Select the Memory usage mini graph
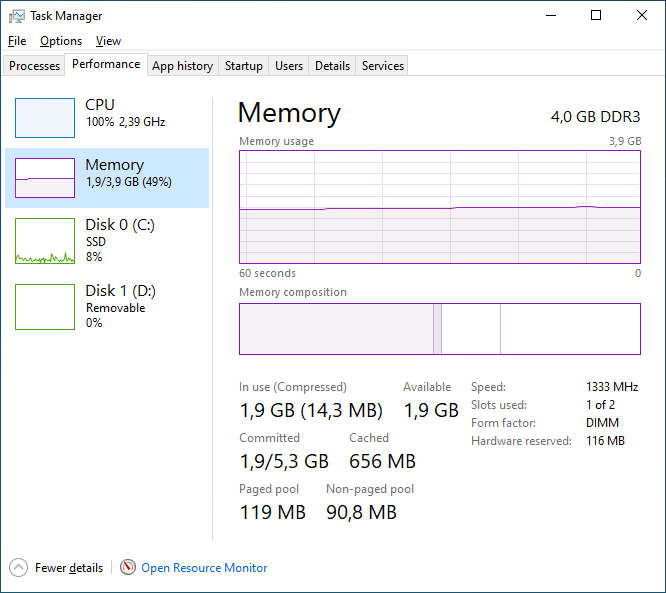Image resolution: width=666 pixels, height=593 pixels. (x=45, y=178)
